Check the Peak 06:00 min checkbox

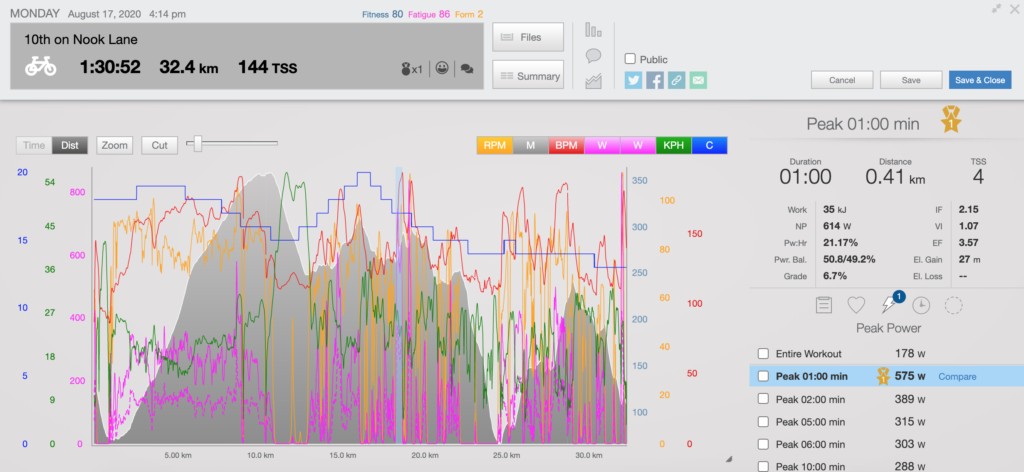pos(763,444)
